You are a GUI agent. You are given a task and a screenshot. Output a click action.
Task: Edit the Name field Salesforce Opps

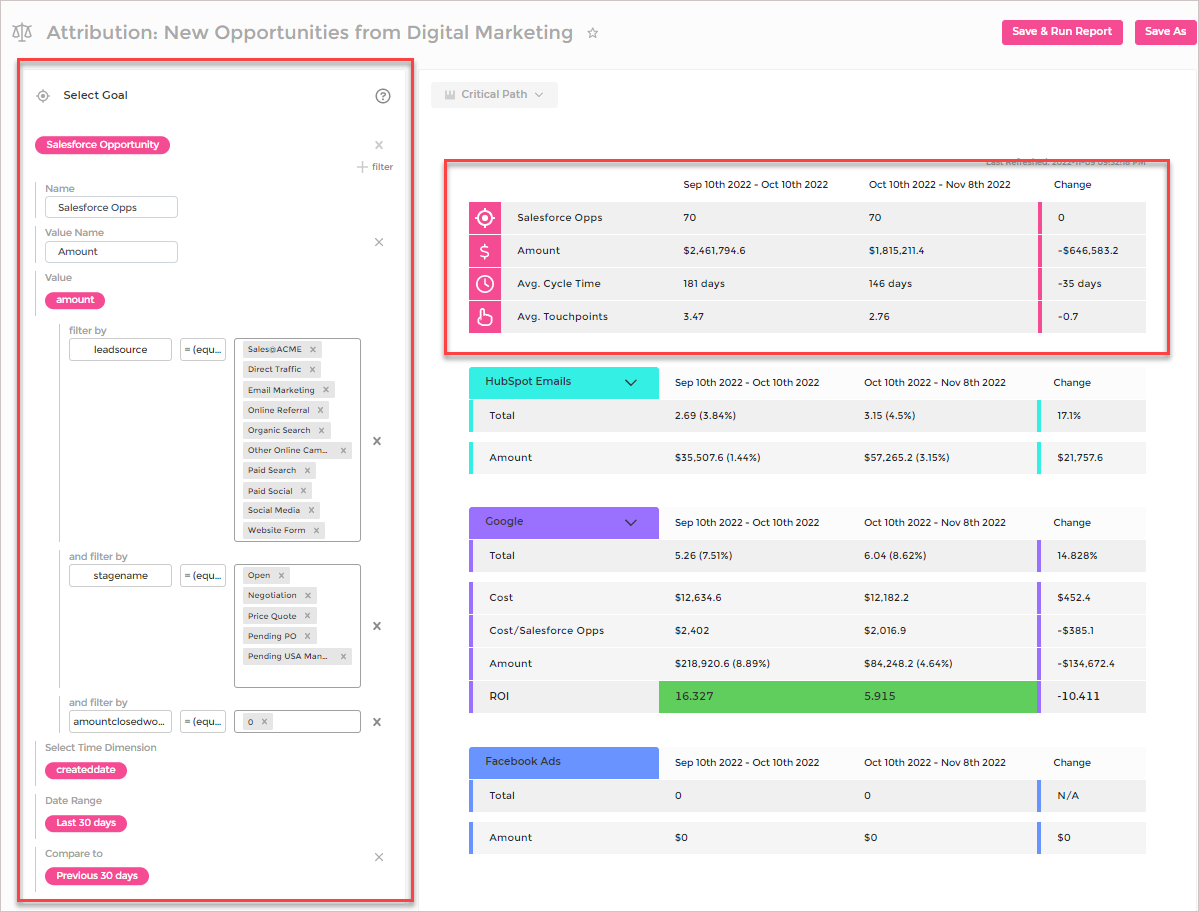pyautogui.click(x=112, y=207)
